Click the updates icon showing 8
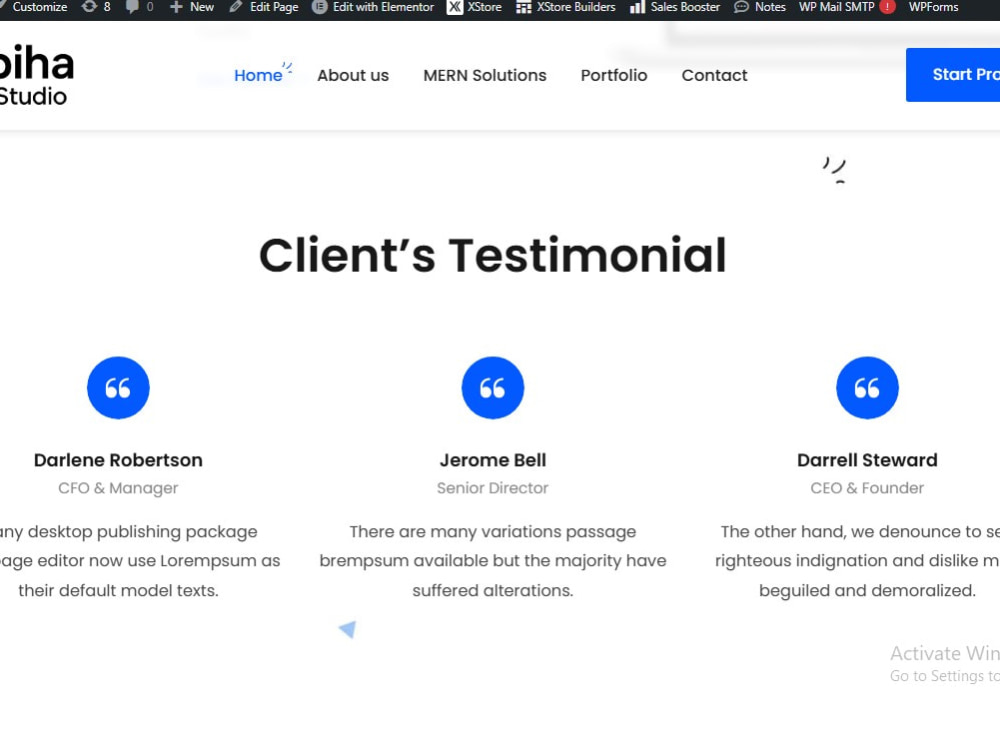The image size is (1000, 750). coord(89,7)
